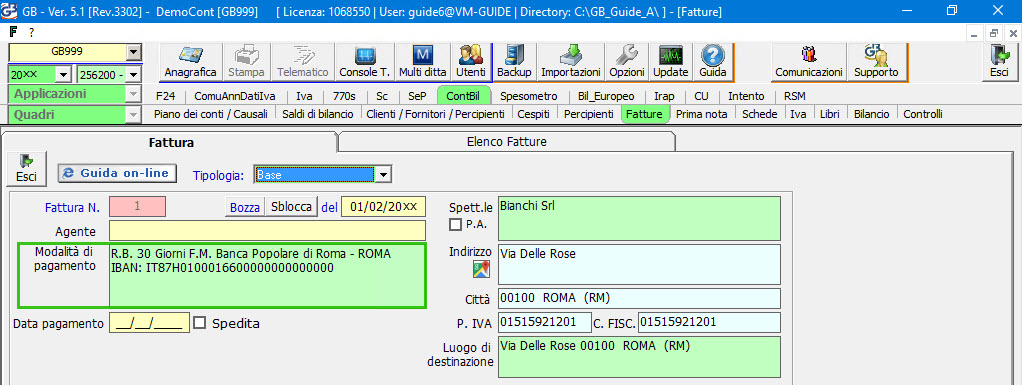
Task: Expand the Applicazioni dropdown
Action: pyautogui.click(x=133, y=94)
